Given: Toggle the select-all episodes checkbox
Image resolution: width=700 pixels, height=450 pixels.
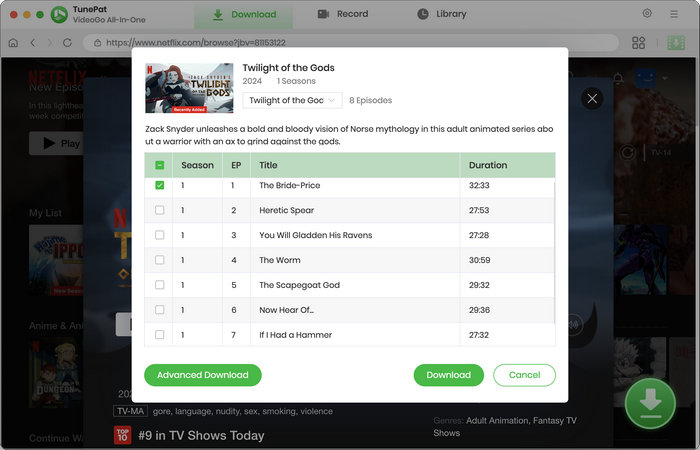Looking at the screenshot, I should (x=159, y=165).
